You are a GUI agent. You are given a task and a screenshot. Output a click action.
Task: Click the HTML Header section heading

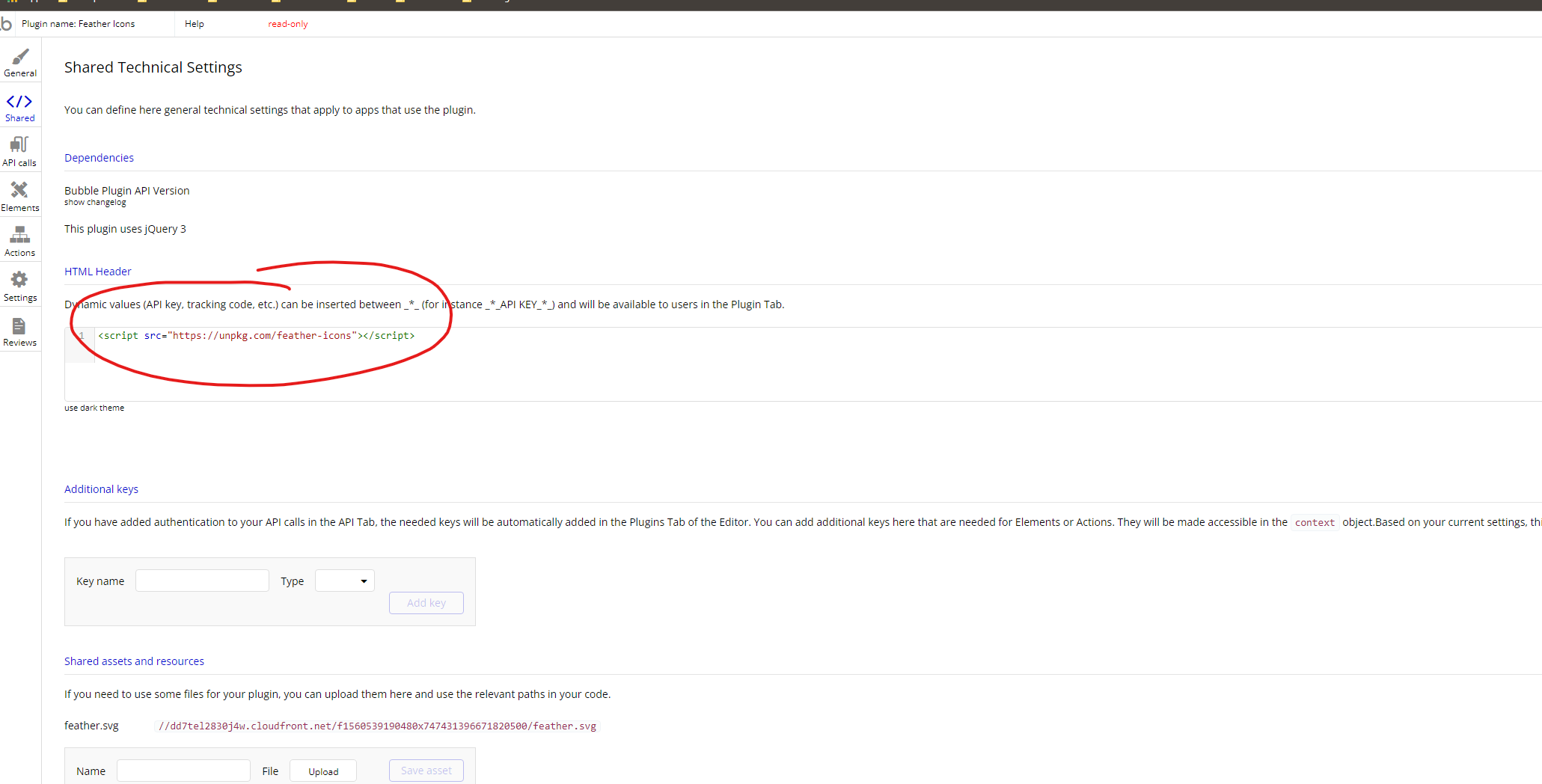pos(98,272)
